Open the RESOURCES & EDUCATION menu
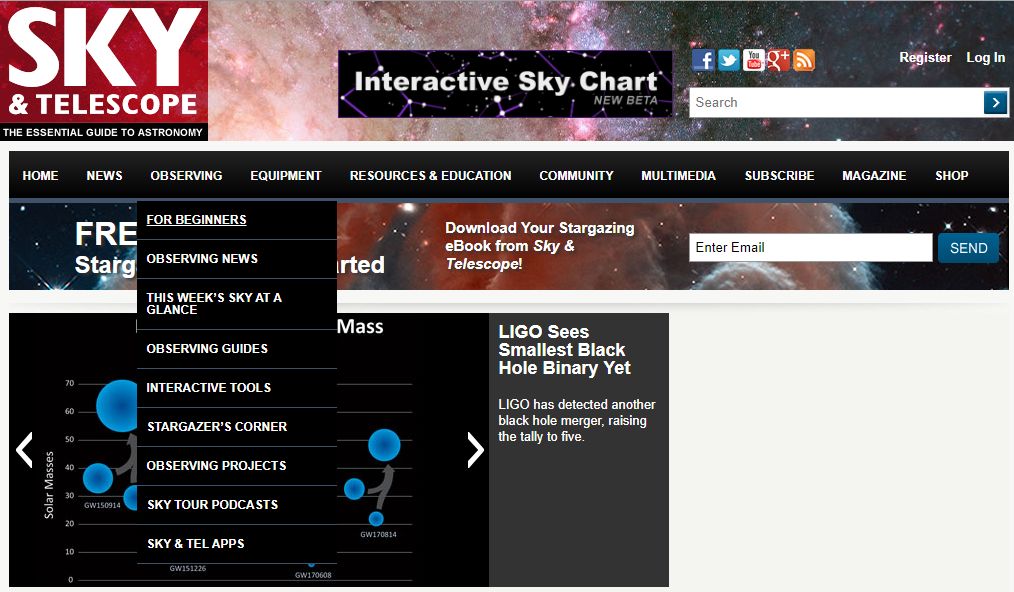 pos(431,175)
